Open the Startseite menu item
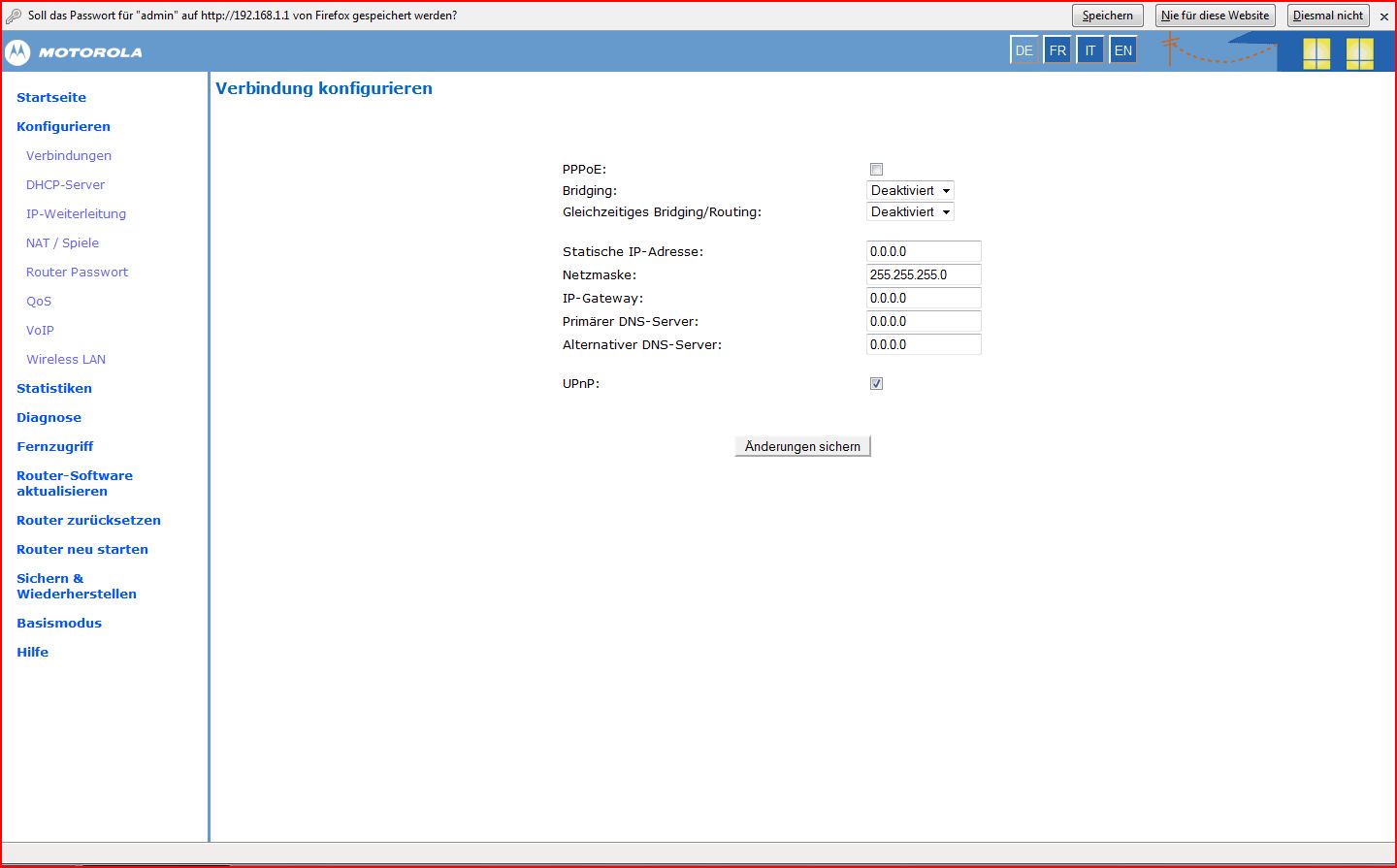Image resolution: width=1397 pixels, height=868 pixels. [51, 97]
